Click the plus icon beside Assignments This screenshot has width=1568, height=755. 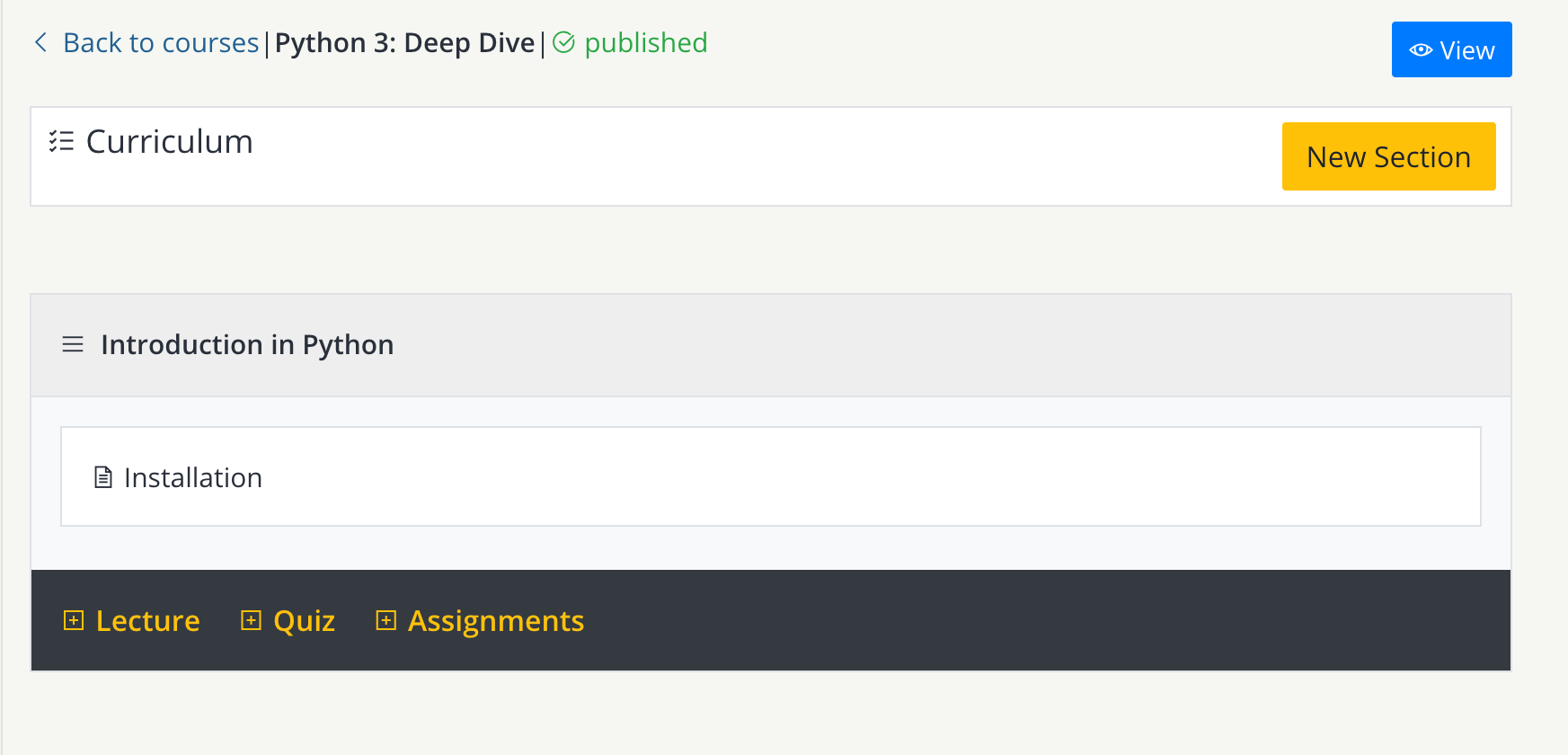tap(385, 621)
